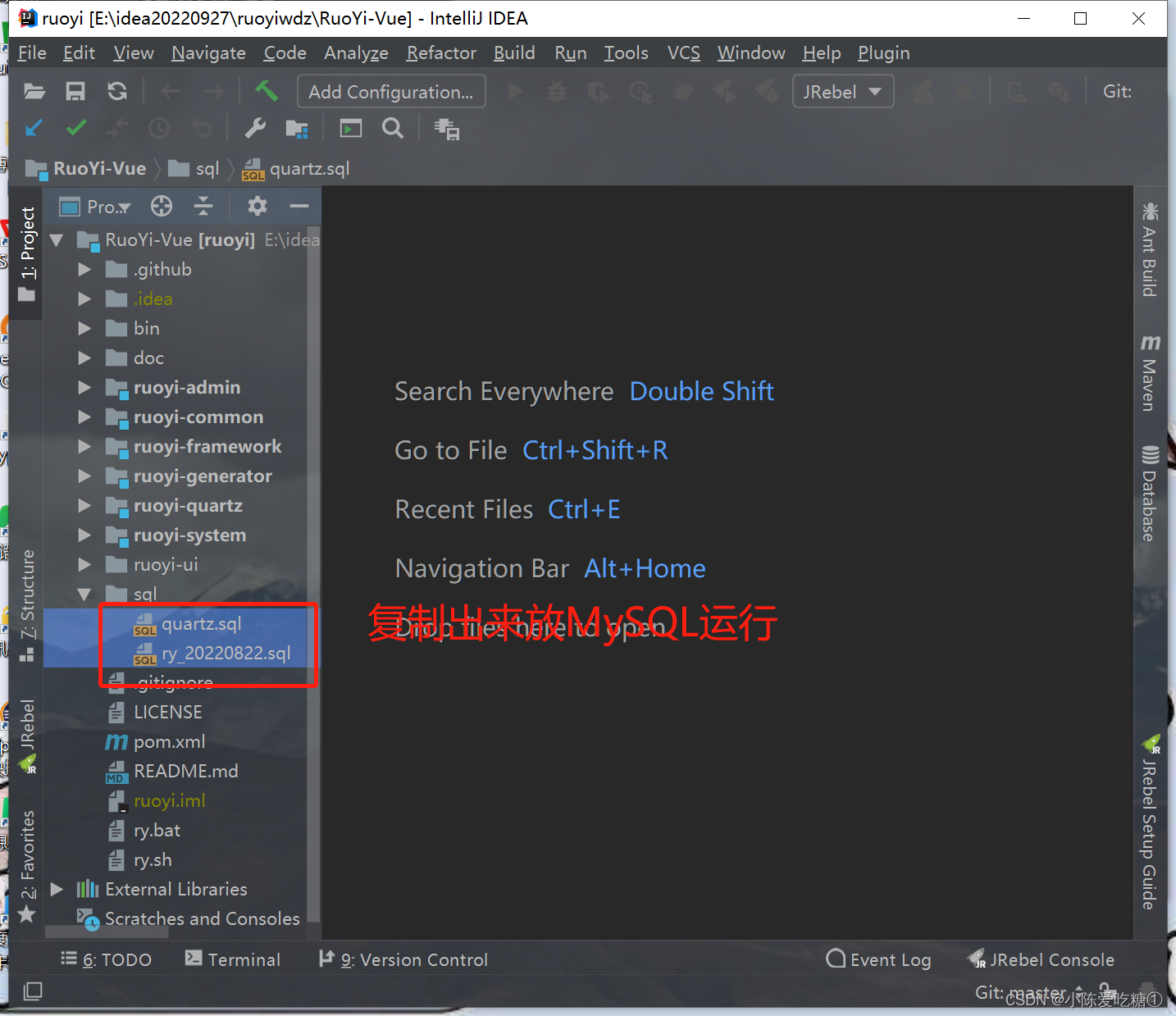Open Project panel gear options
Viewport: 1176px width, 1016px height.
pyautogui.click(x=258, y=206)
